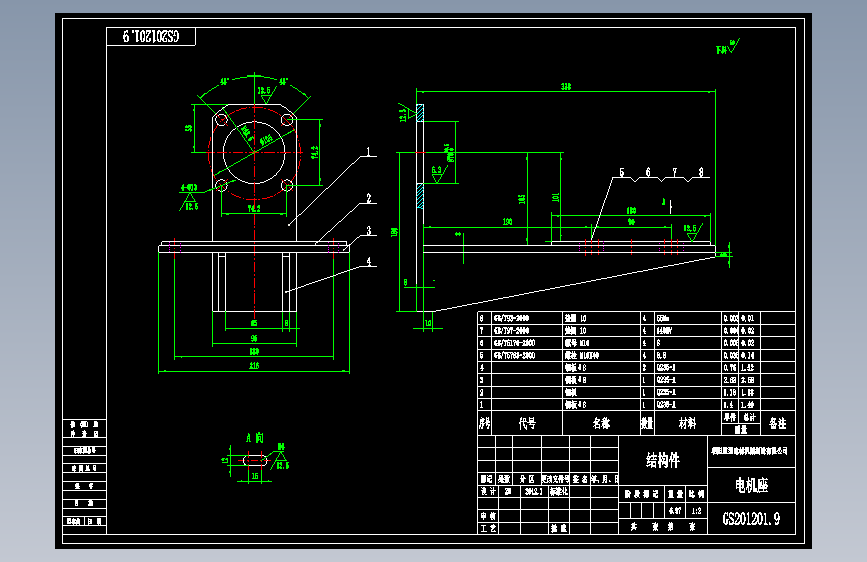Click the 螺栓 part name in parts list row 5

pyautogui.click(x=582, y=355)
